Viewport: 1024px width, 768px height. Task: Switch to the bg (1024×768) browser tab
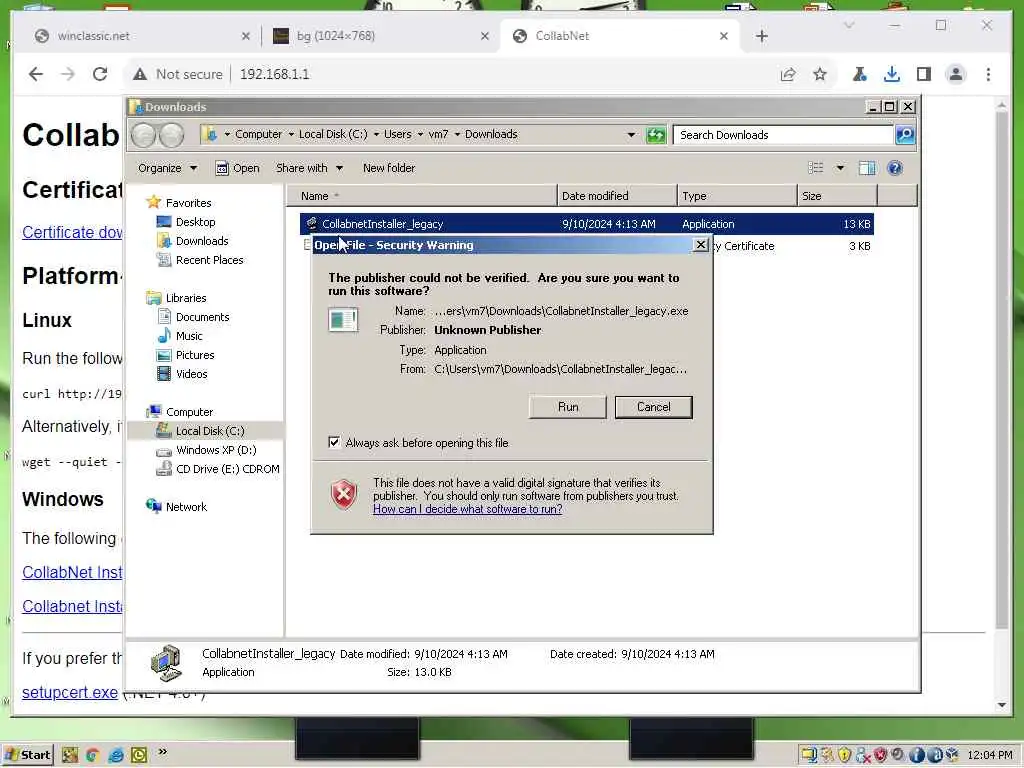pyautogui.click(x=379, y=36)
